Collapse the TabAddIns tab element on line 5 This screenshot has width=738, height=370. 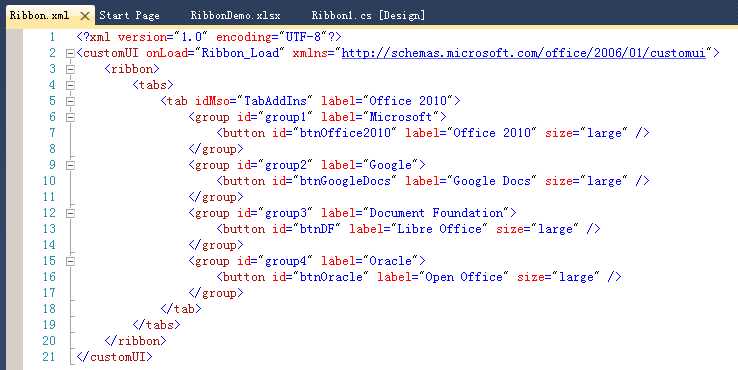pyautogui.click(x=70, y=101)
